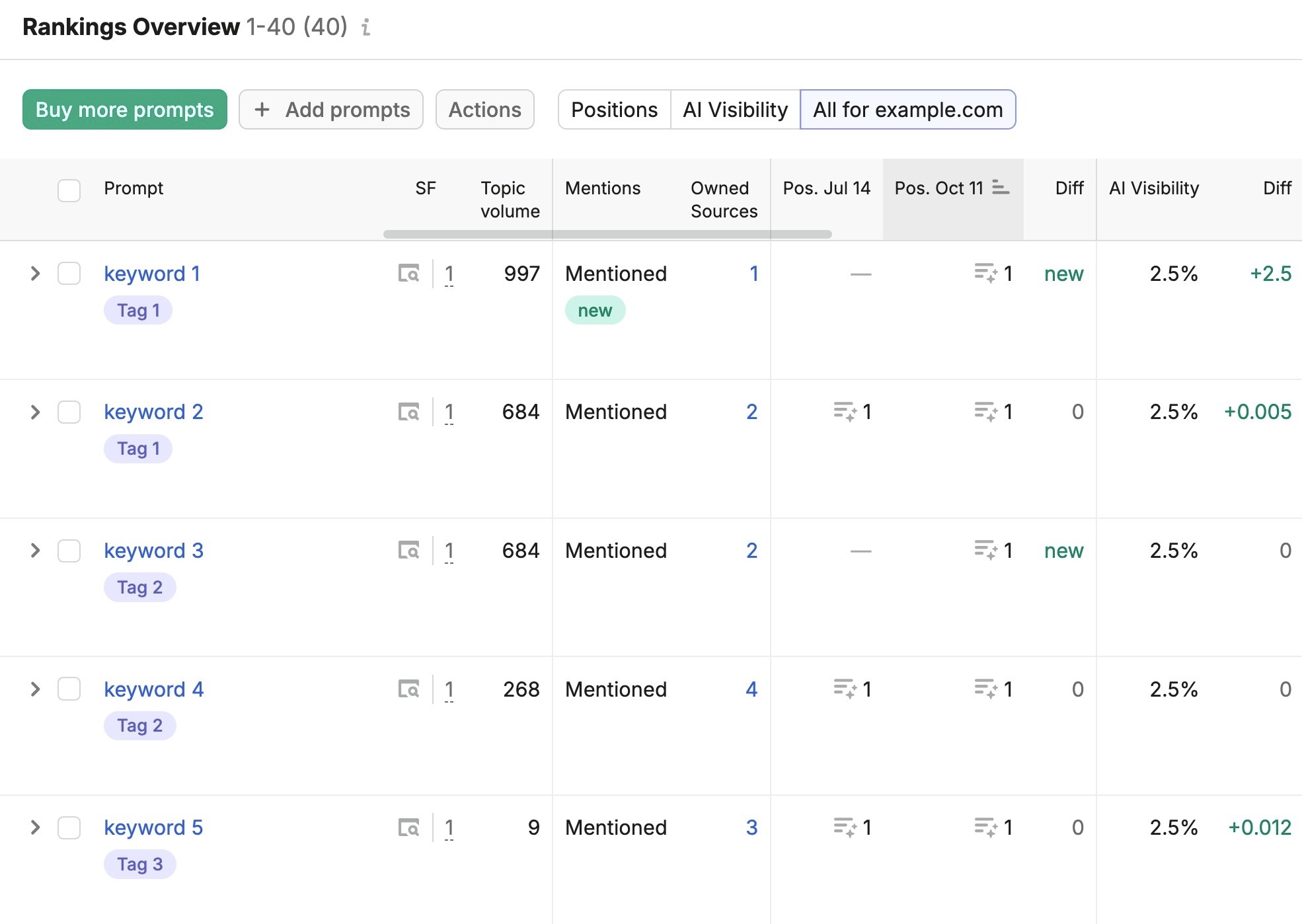Open SERP view icon for keyword 5
Screen dimensions: 1302x924
click(x=408, y=827)
